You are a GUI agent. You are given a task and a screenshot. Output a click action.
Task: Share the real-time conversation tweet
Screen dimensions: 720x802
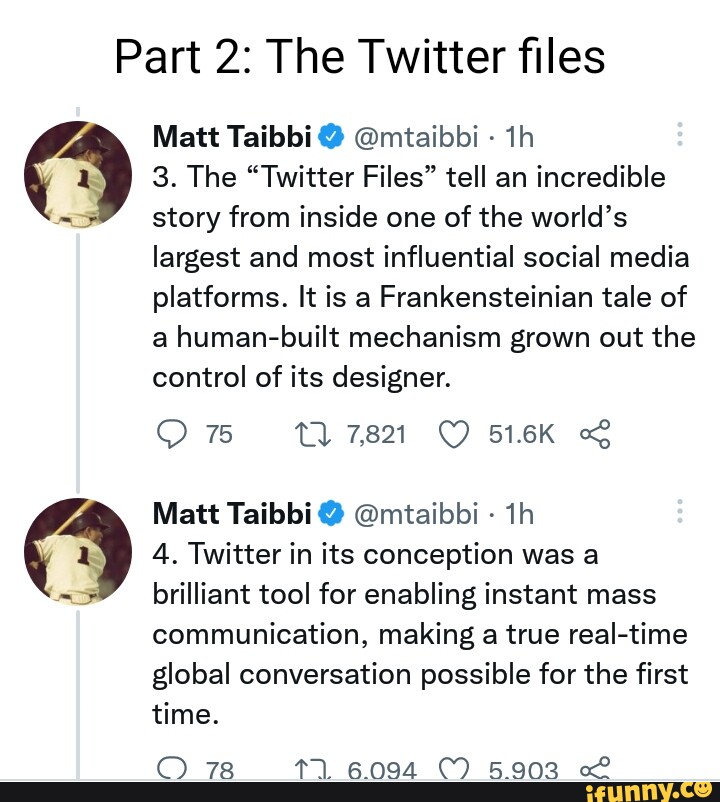[x=596, y=770]
